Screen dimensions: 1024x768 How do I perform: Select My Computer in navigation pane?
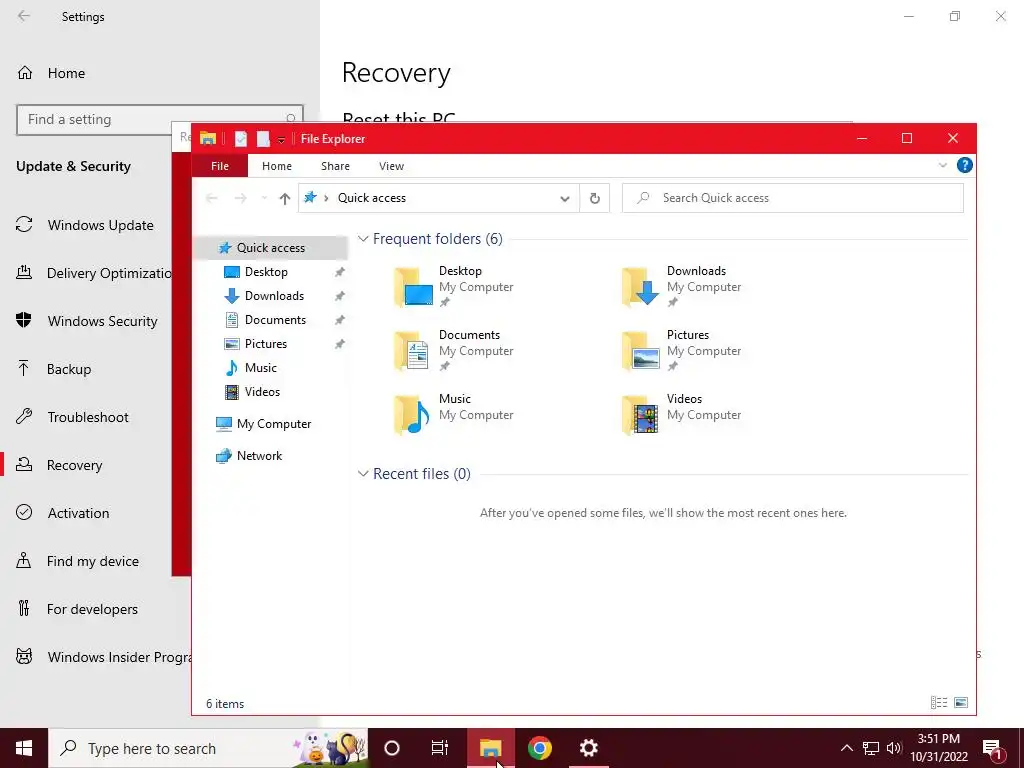[274, 424]
